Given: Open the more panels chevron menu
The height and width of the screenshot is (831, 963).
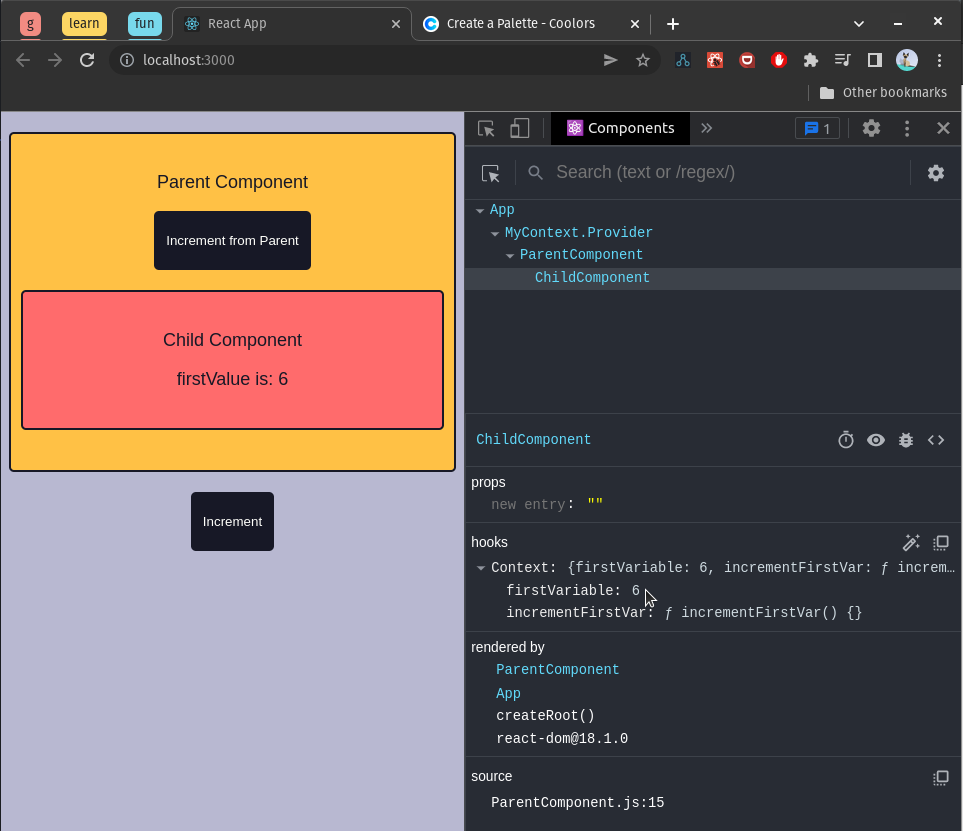Looking at the screenshot, I should [x=707, y=128].
